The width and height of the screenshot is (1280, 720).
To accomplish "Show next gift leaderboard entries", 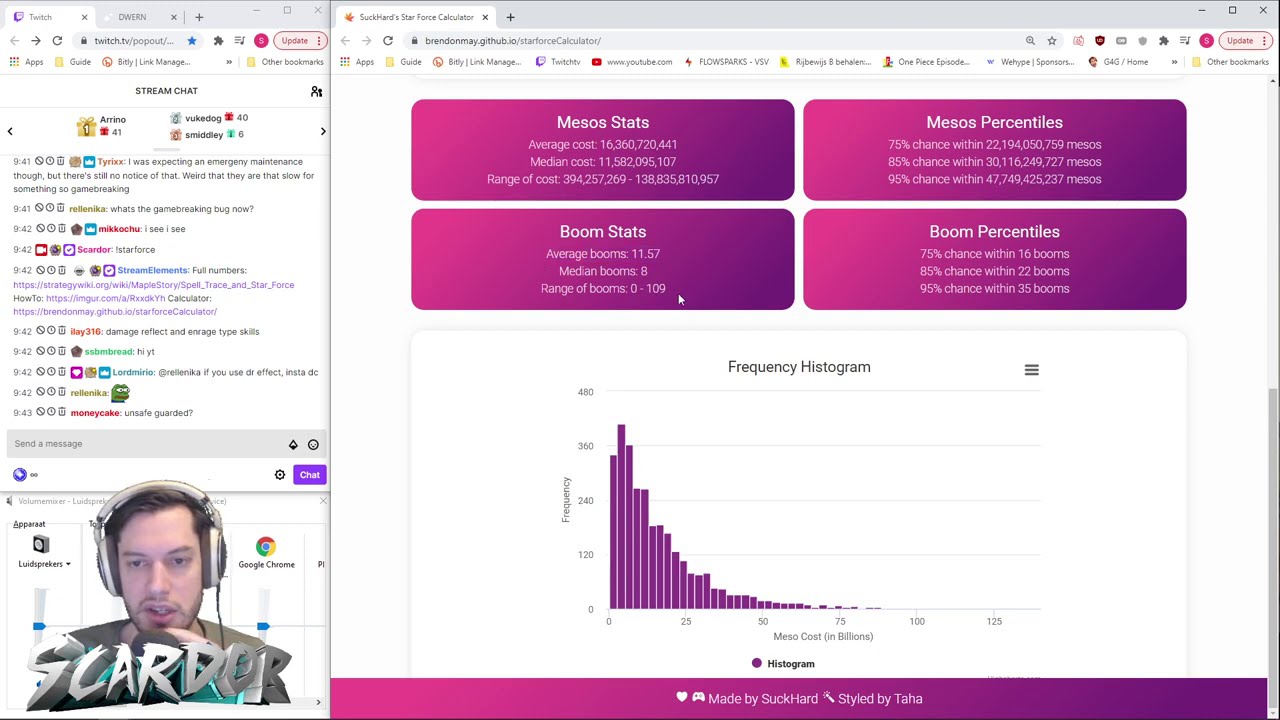I will (322, 131).
